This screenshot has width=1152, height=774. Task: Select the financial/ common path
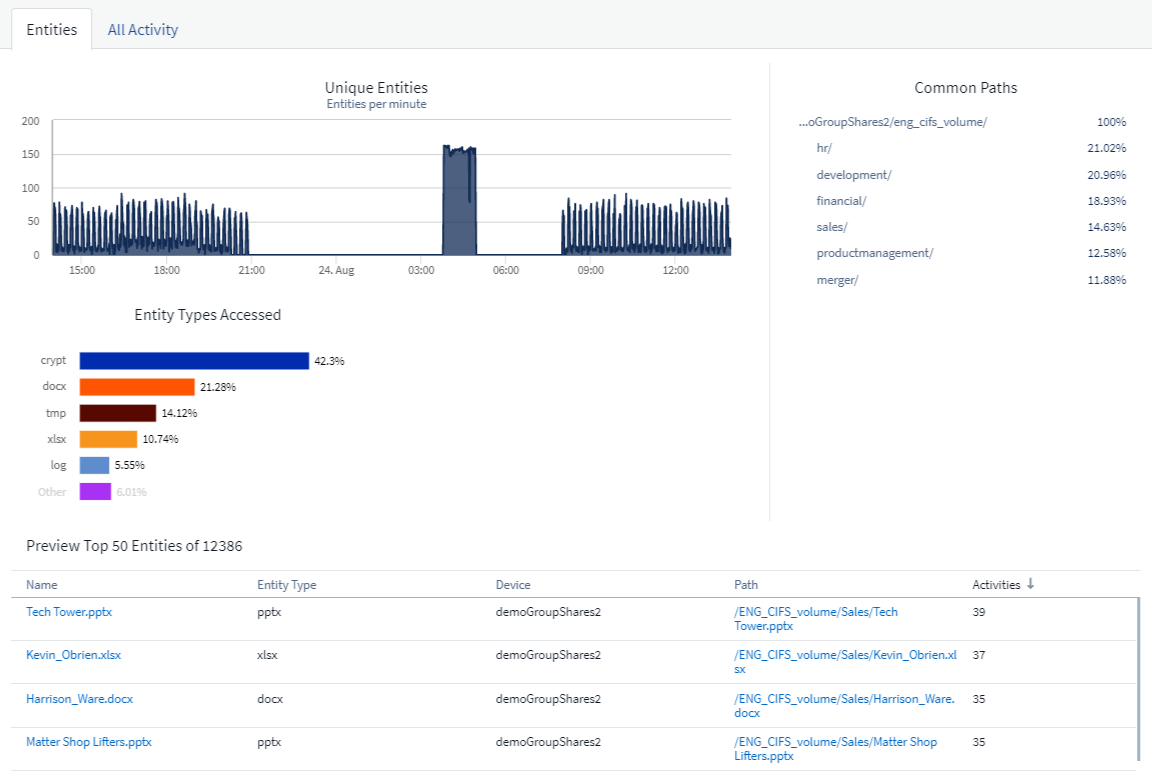pos(841,201)
